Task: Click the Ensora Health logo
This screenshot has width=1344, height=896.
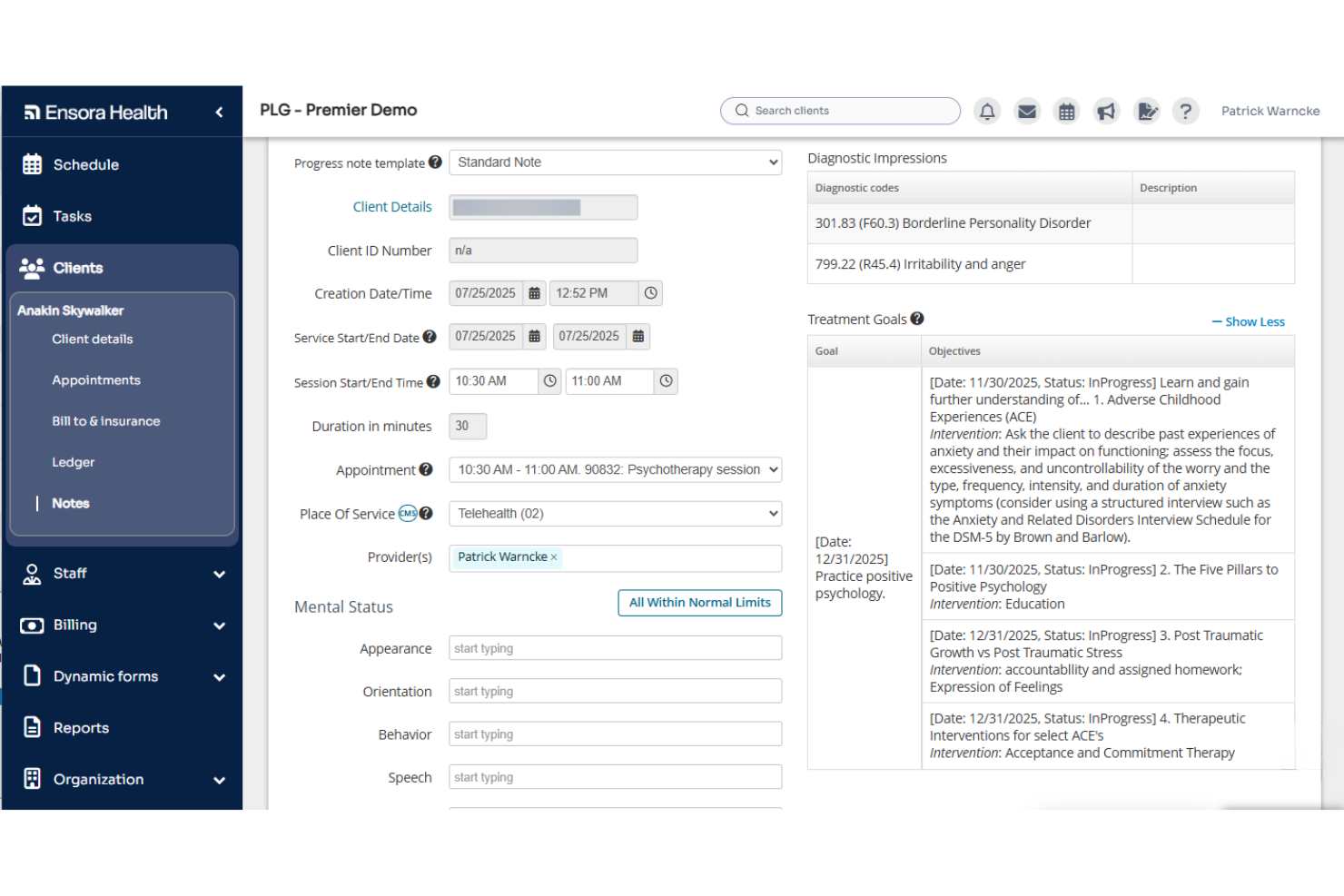Action: [95, 113]
